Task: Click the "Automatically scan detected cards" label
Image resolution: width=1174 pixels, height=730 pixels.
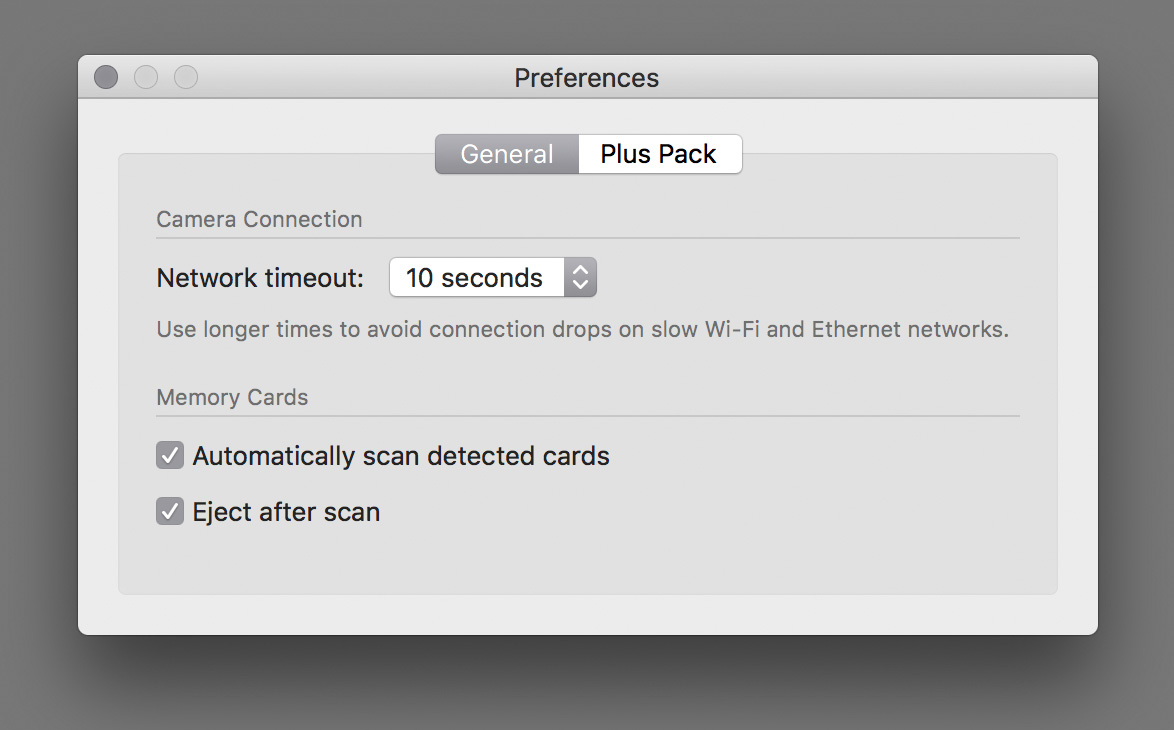Action: tap(401, 456)
